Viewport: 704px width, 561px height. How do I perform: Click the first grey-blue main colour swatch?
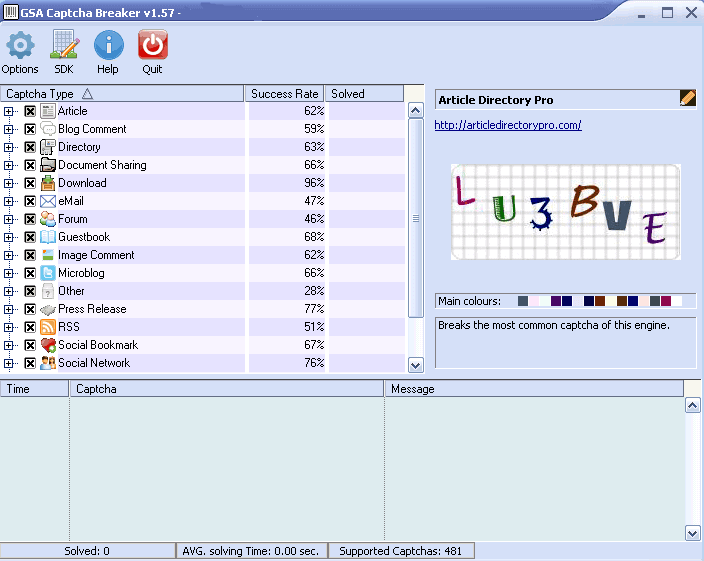[523, 301]
